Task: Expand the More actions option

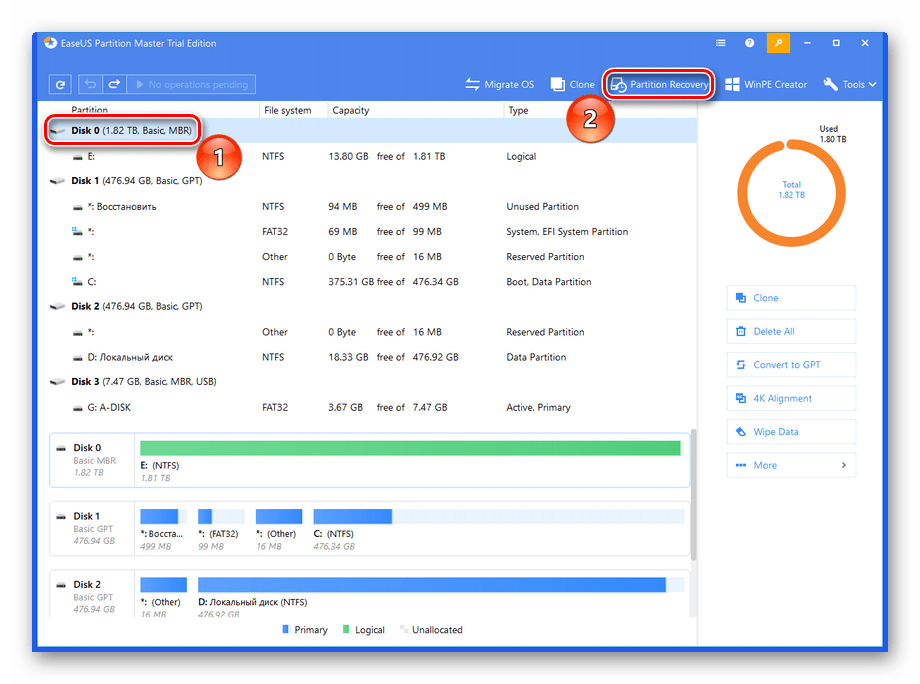Action: (x=791, y=465)
